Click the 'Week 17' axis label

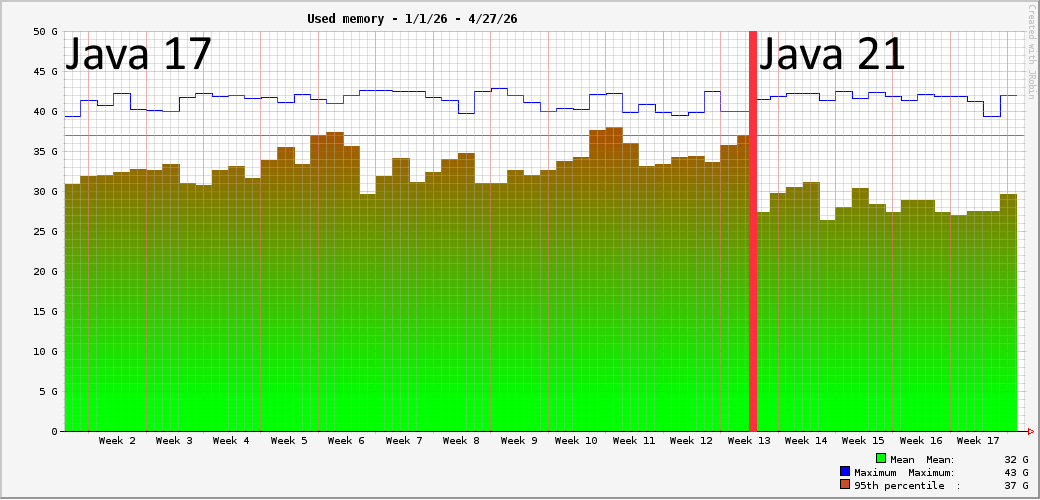[x=978, y=441]
